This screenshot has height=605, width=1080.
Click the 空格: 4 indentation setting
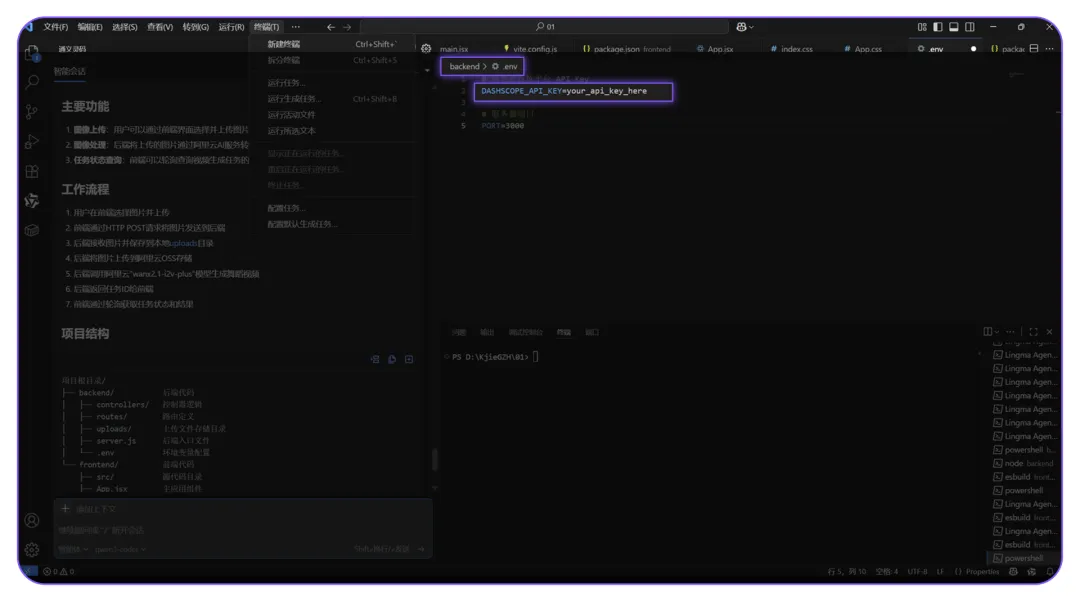tap(886, 571)
